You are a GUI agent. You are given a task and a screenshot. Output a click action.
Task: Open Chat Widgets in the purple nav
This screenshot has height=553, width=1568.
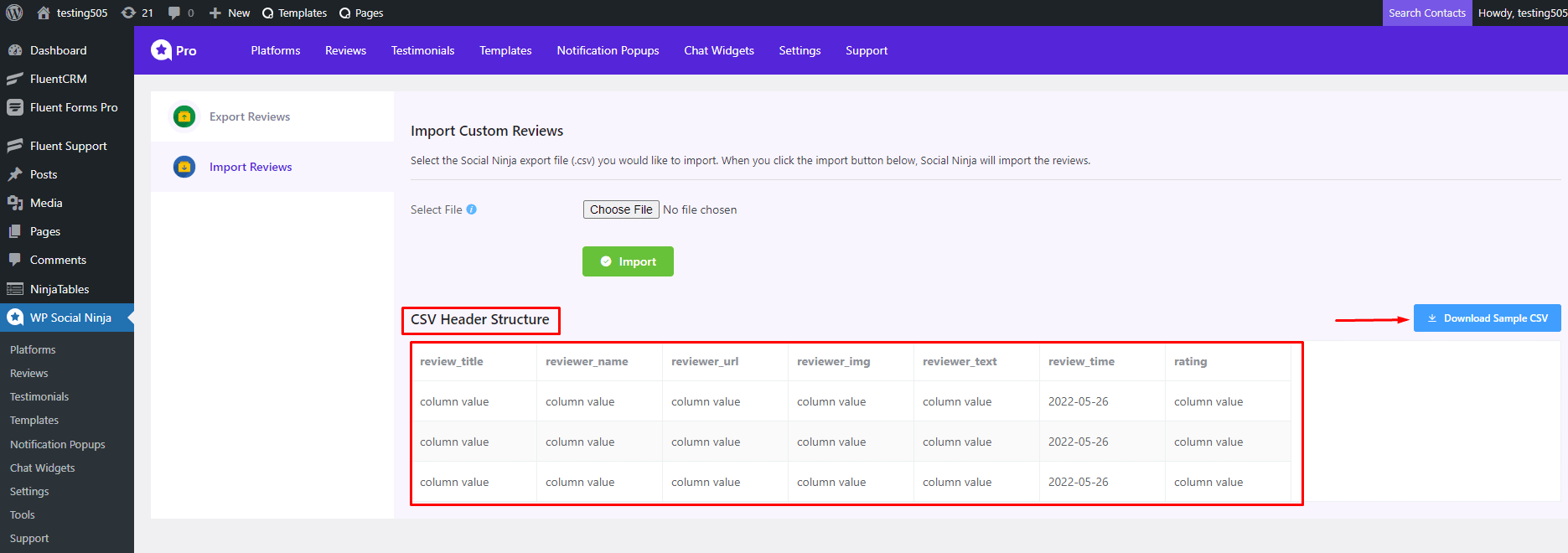(x=719, y=50)
